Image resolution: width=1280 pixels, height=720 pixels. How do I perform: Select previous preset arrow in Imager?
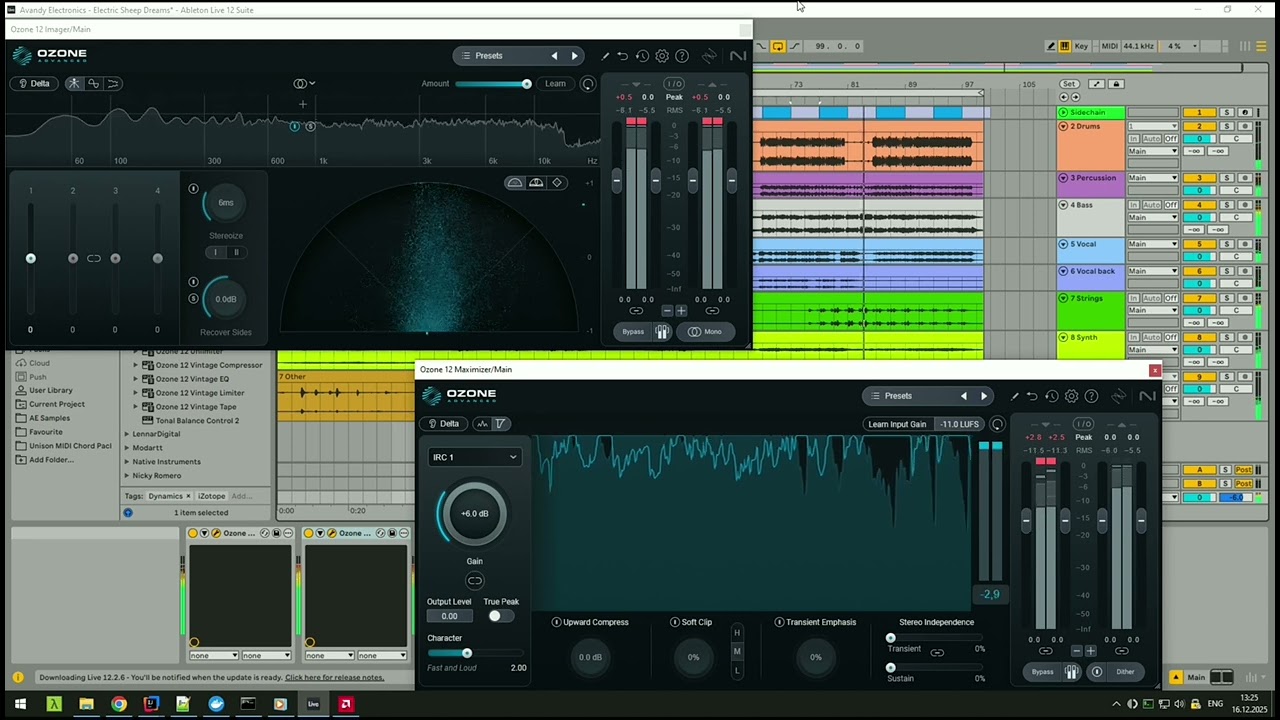[x=554, y=56]
